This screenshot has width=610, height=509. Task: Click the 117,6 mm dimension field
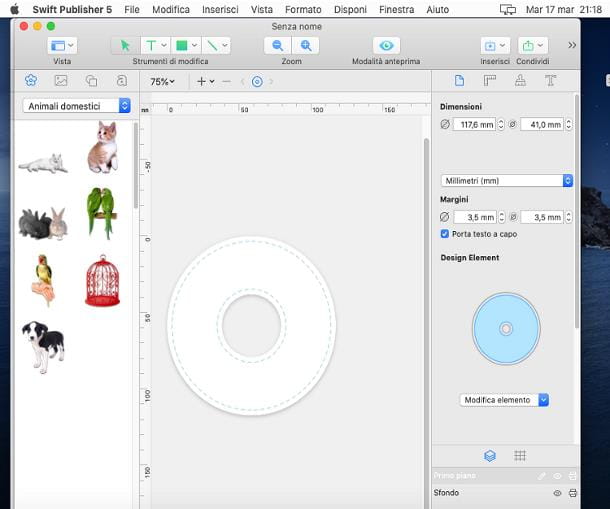[x=474, y=125]
